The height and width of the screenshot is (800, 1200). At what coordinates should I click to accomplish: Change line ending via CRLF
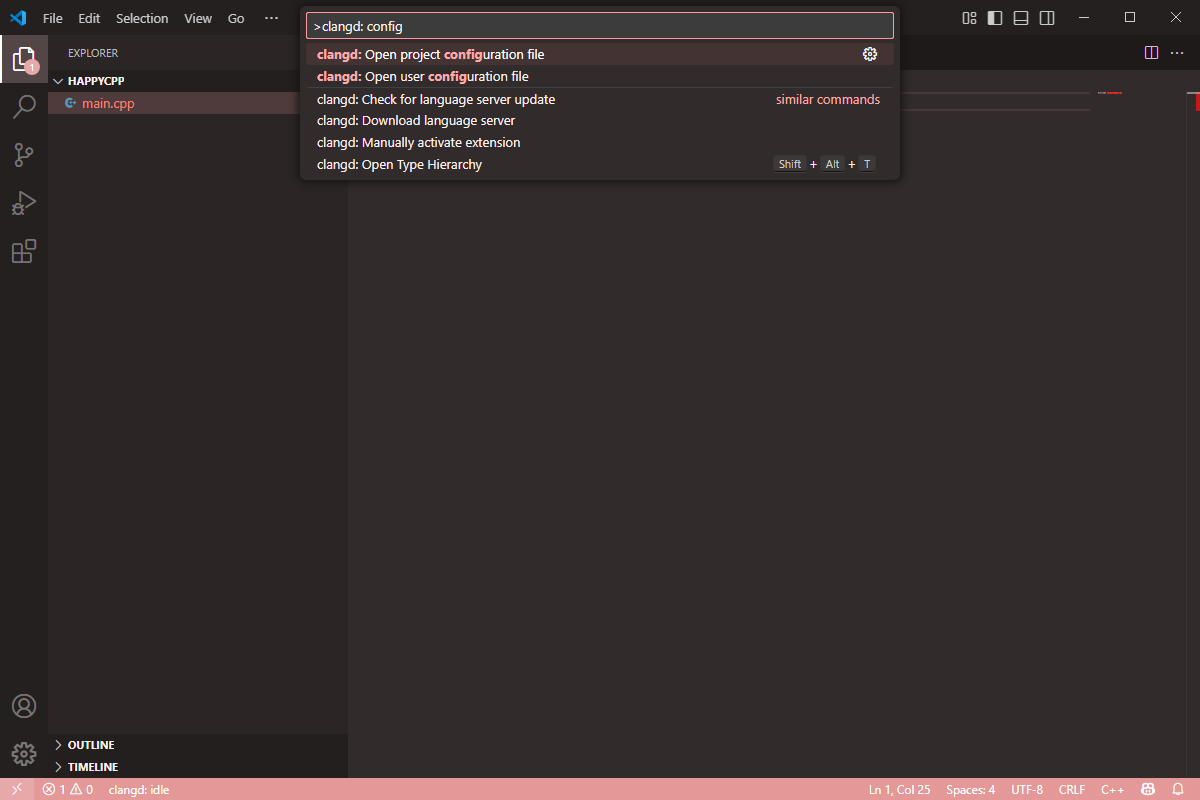[1072, 789]
